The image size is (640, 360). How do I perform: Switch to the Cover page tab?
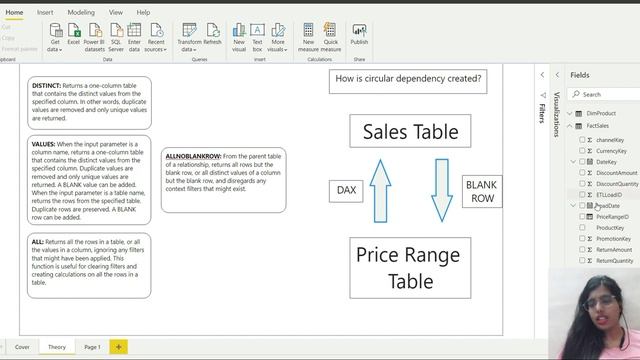(x=22, y=347)
